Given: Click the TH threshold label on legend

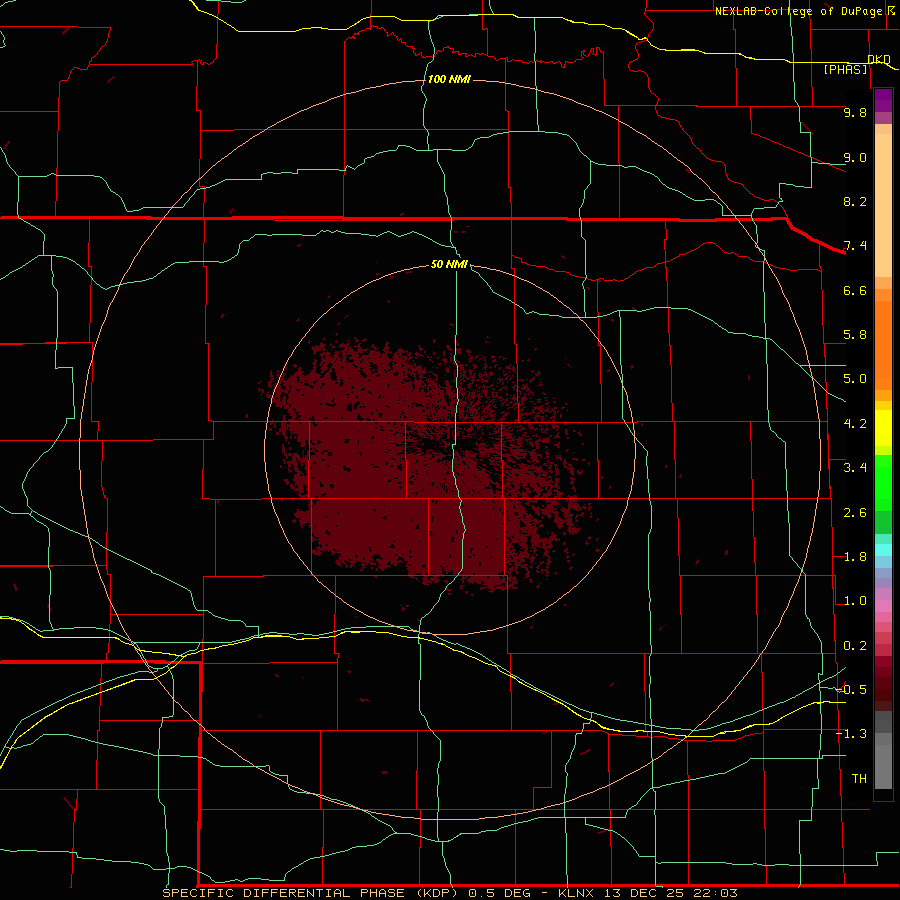Looking at the screenshot, I should pyautogui.click(x=859, y=779).
